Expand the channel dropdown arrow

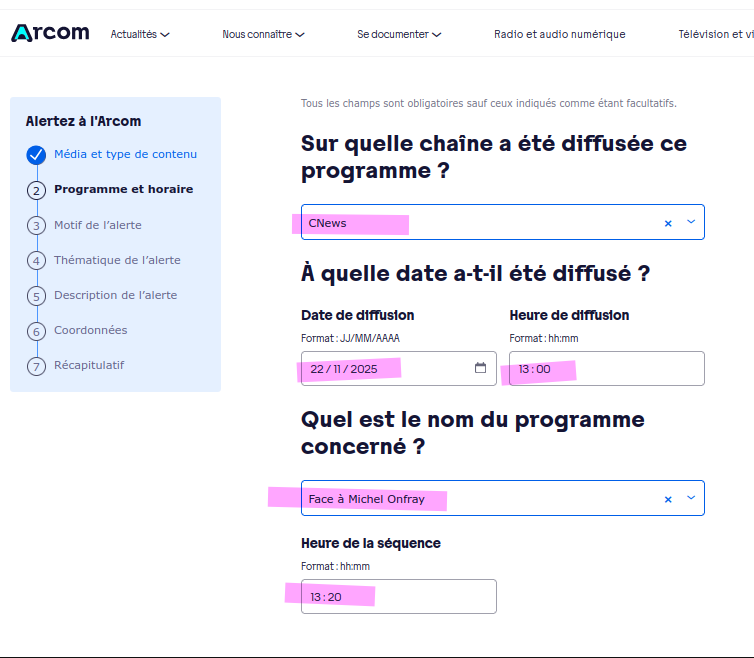tap(690, 222)
